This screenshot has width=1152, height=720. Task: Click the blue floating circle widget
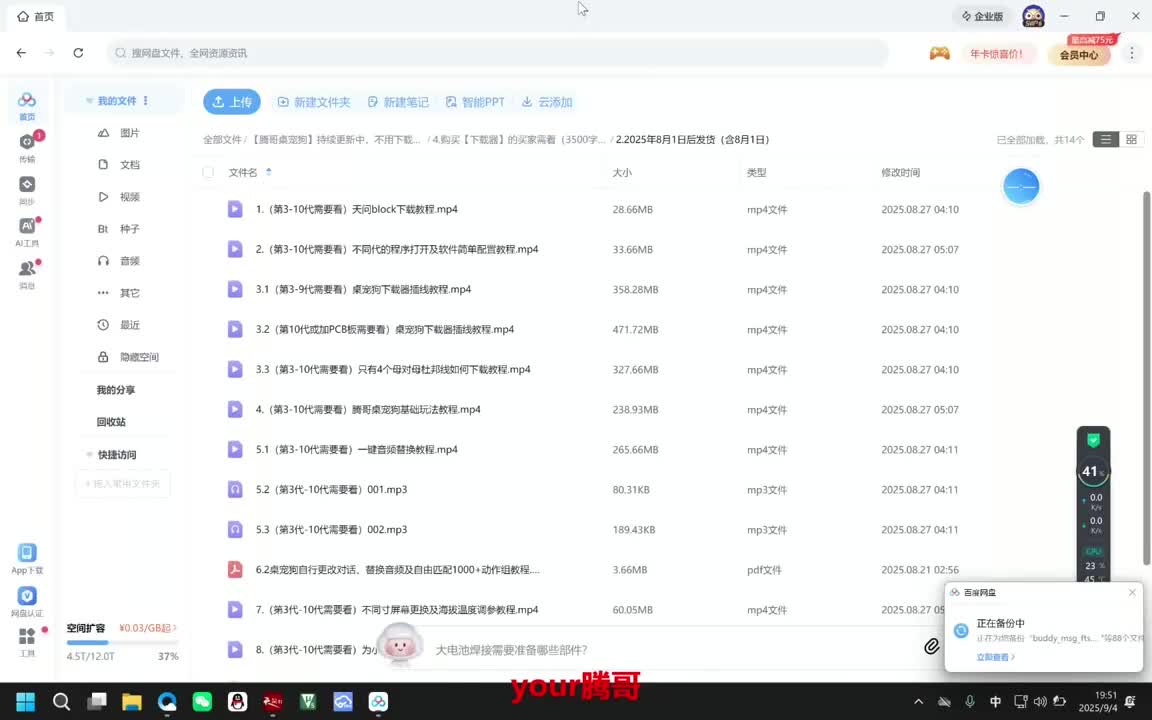tap(1021, 187)
